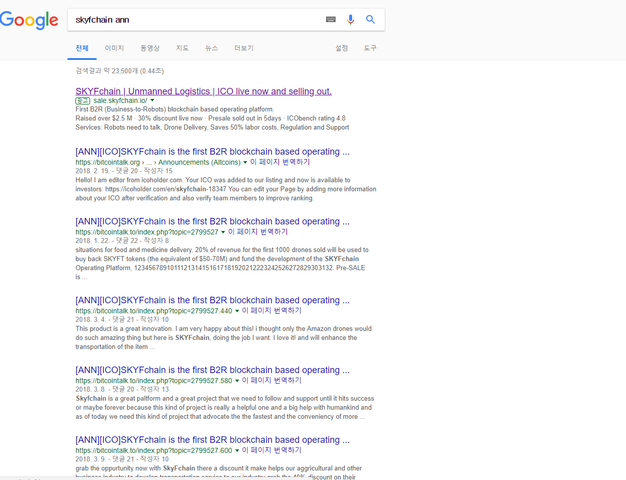Screen dimensions: 626x480
Task: Expand dropdown arrow beside topic=2799527.580 URL
Action: [237, 381]
